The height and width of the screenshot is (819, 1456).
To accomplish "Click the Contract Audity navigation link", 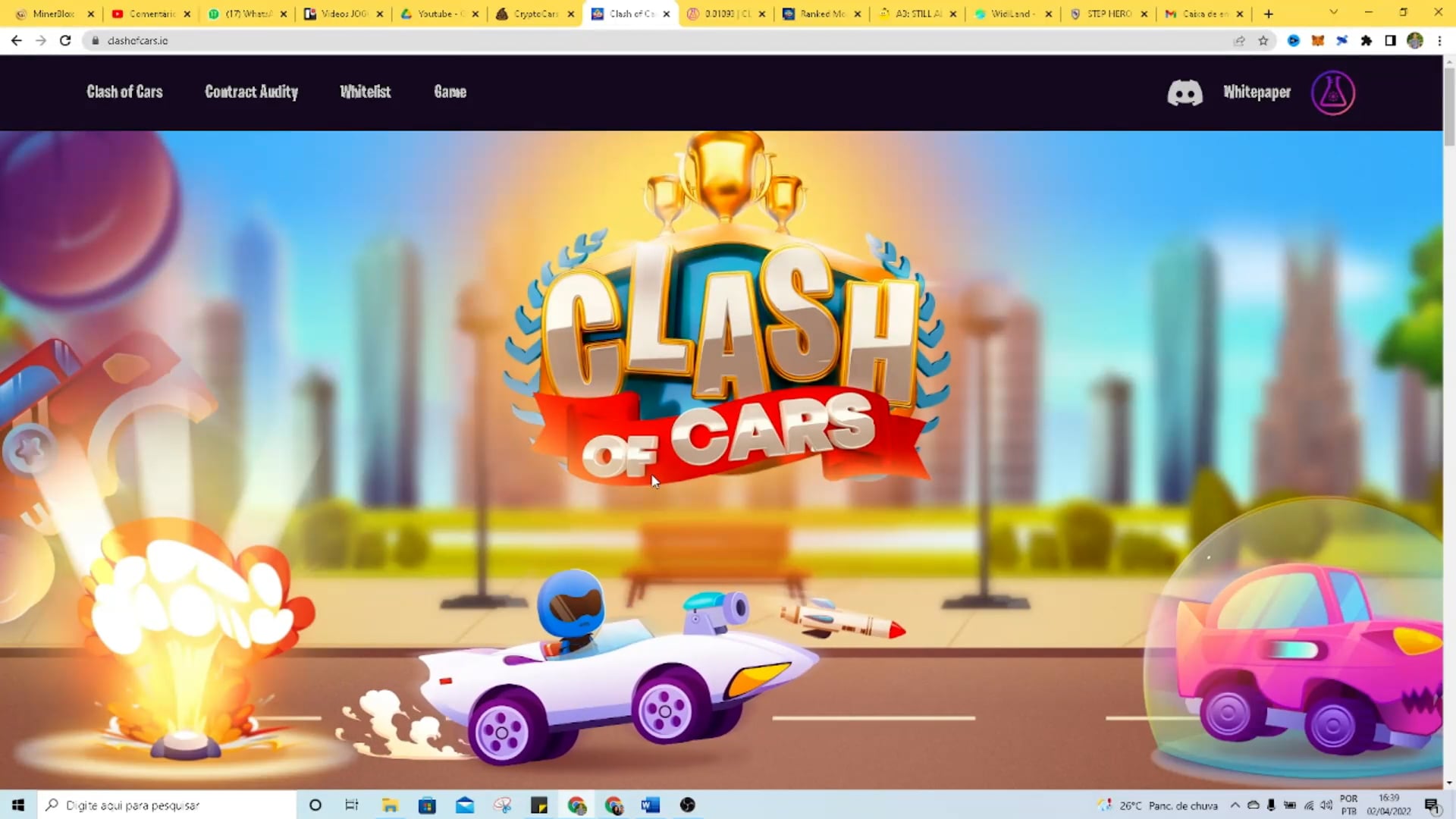I will 251,92.
